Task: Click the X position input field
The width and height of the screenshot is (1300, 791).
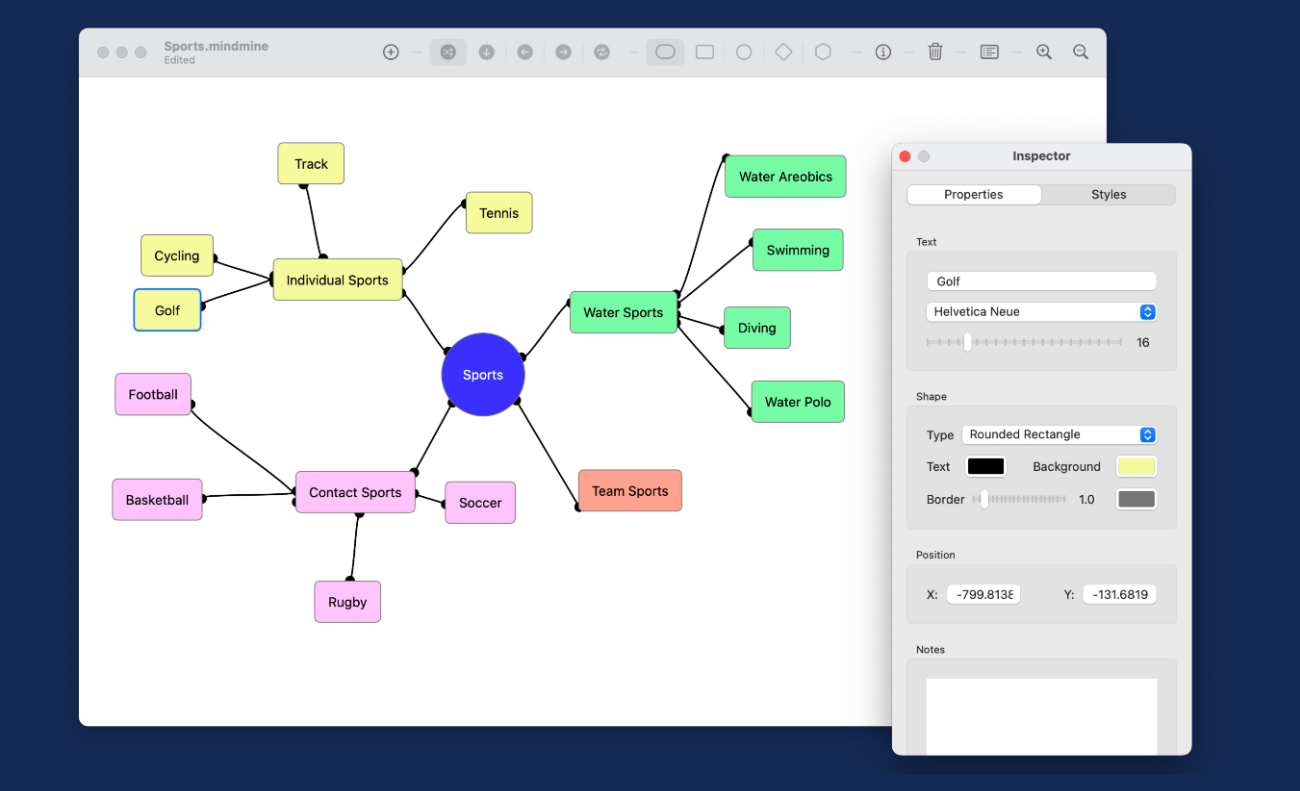Action: pos(983,595)
